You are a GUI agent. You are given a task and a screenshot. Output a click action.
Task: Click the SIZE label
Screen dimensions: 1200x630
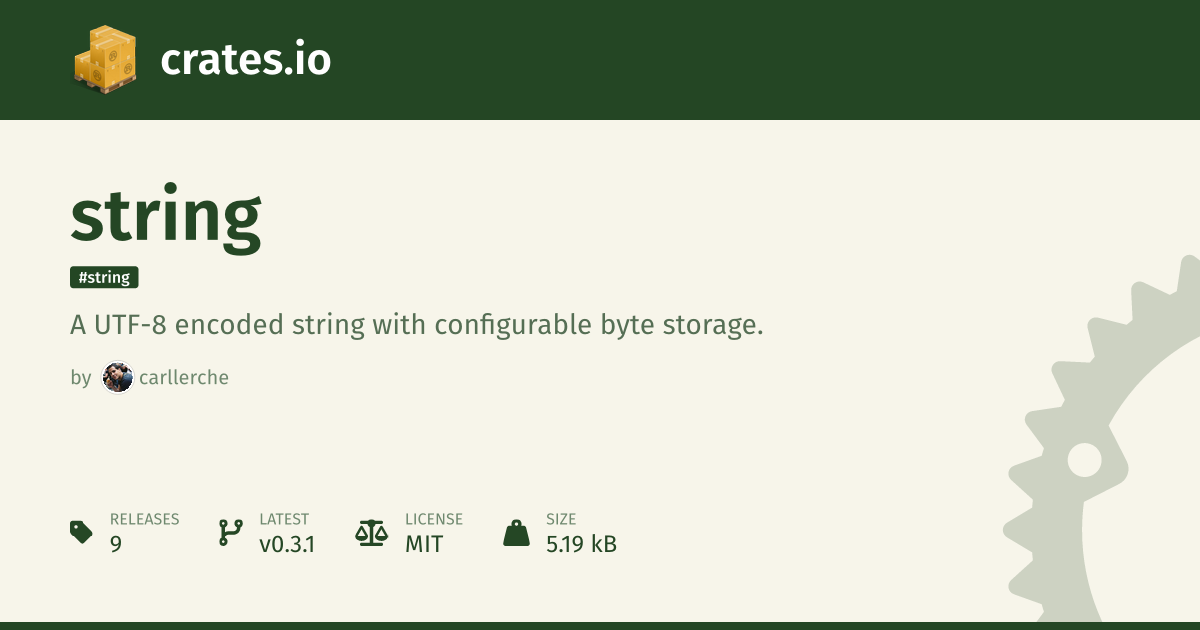[x=562, y=520]
